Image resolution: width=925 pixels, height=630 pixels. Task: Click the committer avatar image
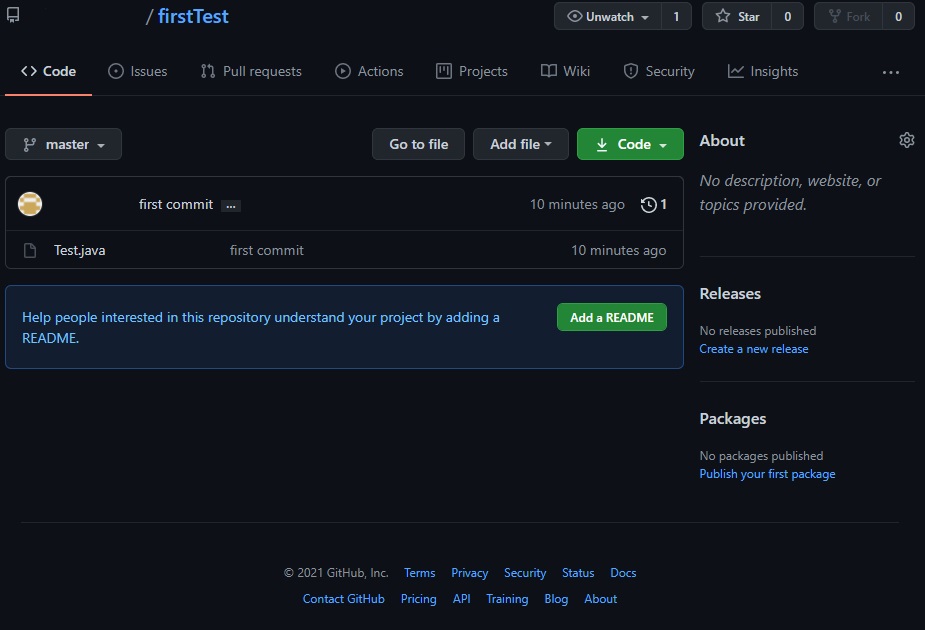[x=30, y=204]
